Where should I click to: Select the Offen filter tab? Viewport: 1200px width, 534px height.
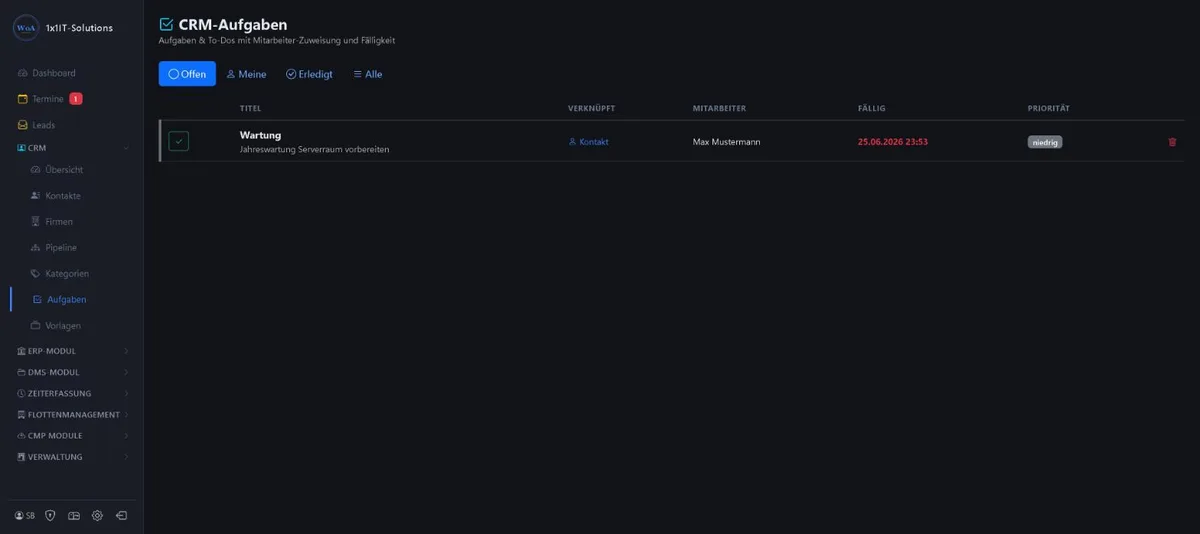[187, 74]
